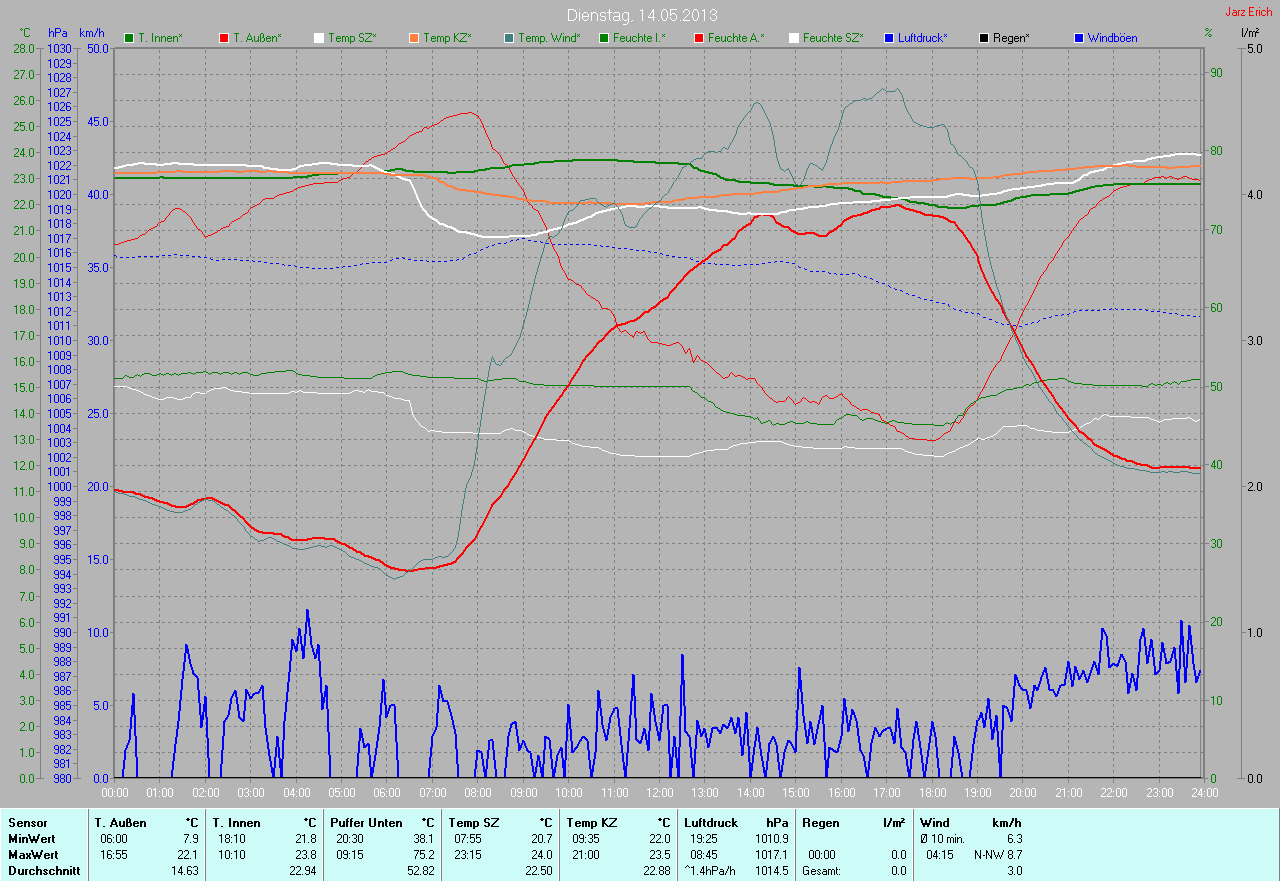Click the black Regen legend square
Screen dimensions: 1280x881
point(984,38)
